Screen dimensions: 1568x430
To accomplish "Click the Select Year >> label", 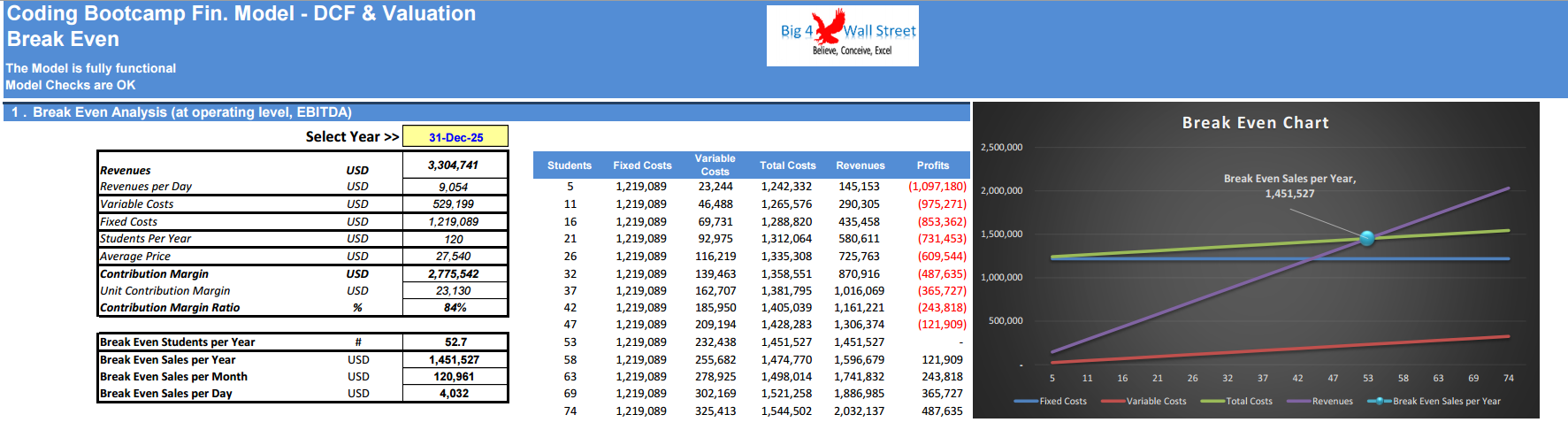I will click(352, 137).
